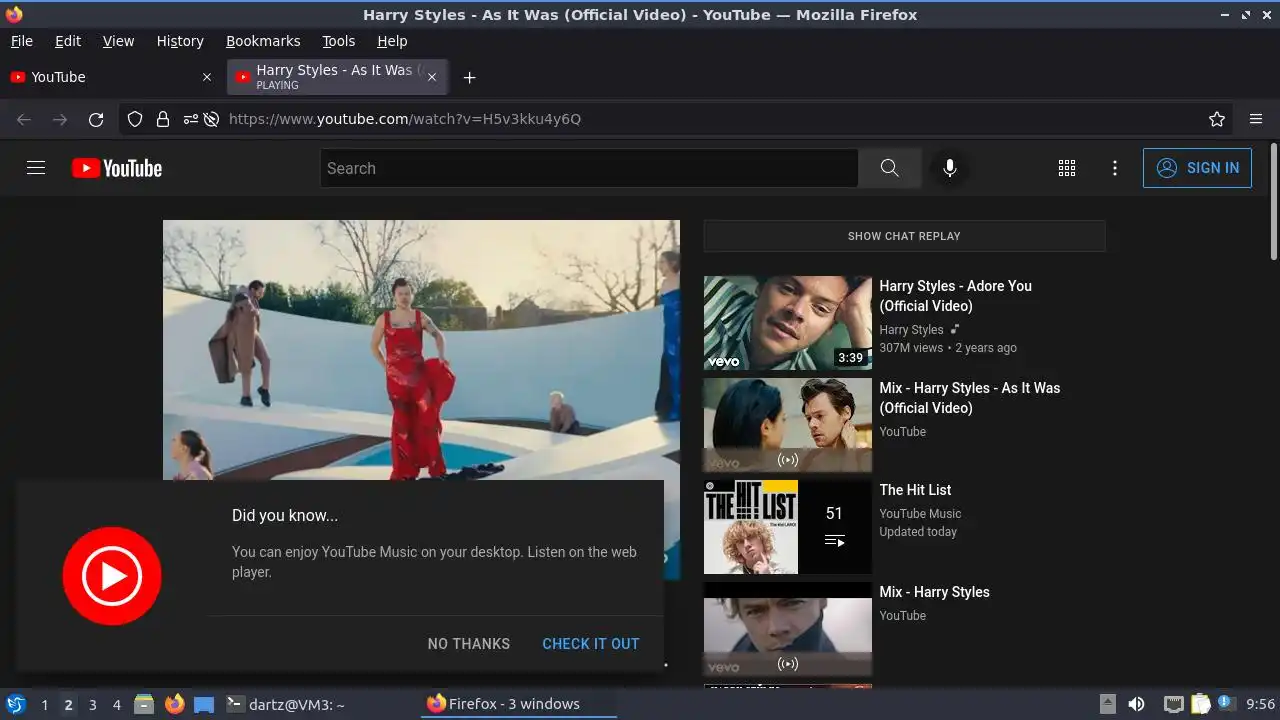This screenshot has width=1280, height=720.
Task: Open the Help menu
Action: point(392,41)
